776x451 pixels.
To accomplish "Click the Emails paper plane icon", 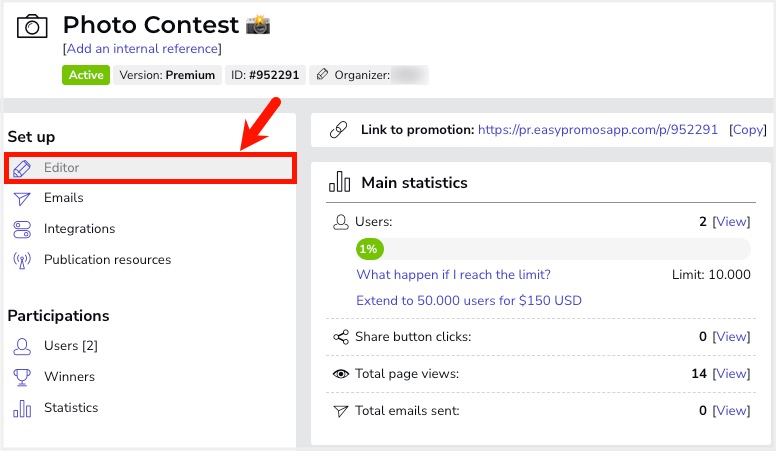I will point(22,199).
